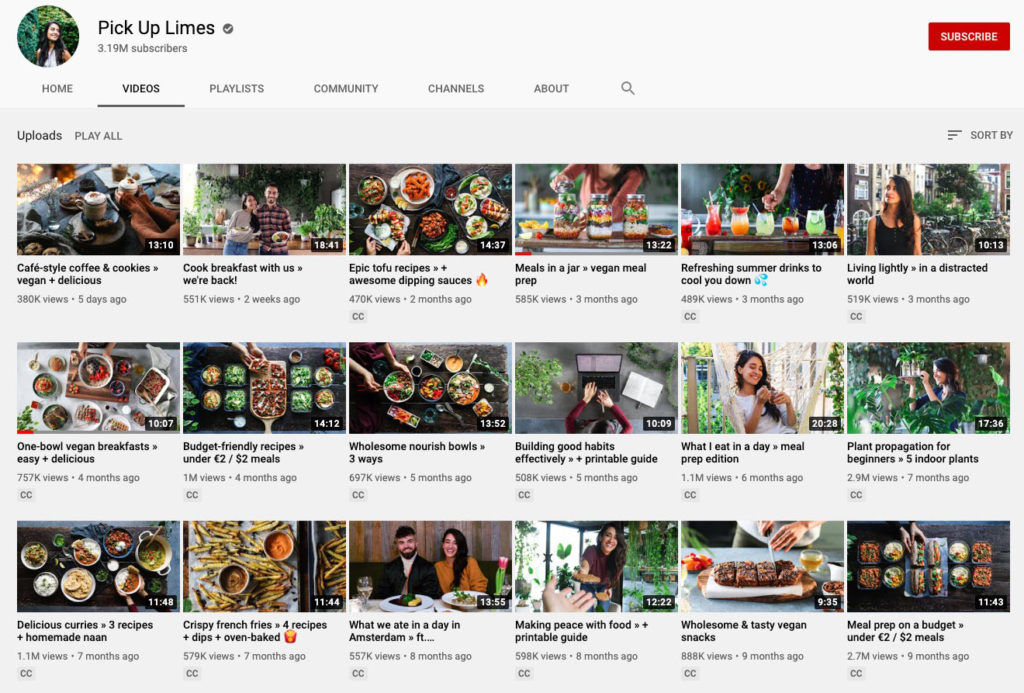Click CC badge under Wholesome & tasty vegan snacks
This screenshot has width=1024, height=693.
(690, 673)
